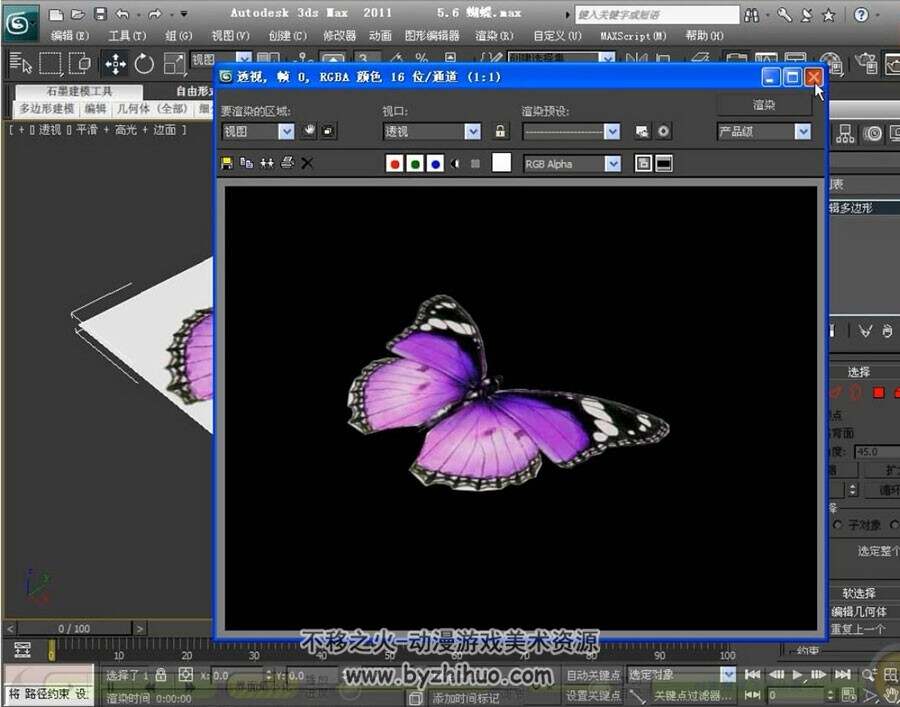Open the 3ds Max application menu logo

click(x=20, y=23)
